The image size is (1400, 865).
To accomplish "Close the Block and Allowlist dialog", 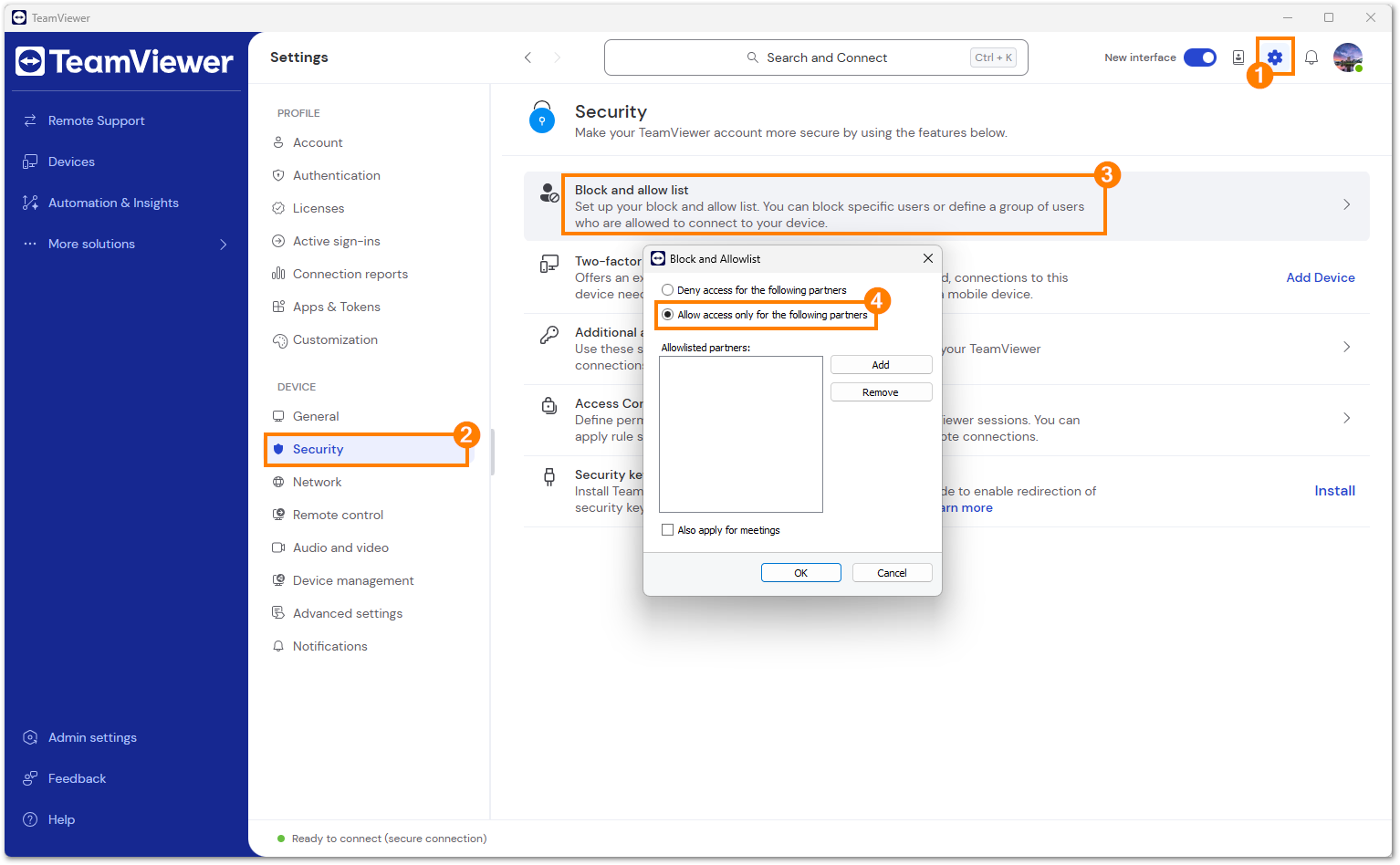I will pyautogui.click(x=927, y=258).
